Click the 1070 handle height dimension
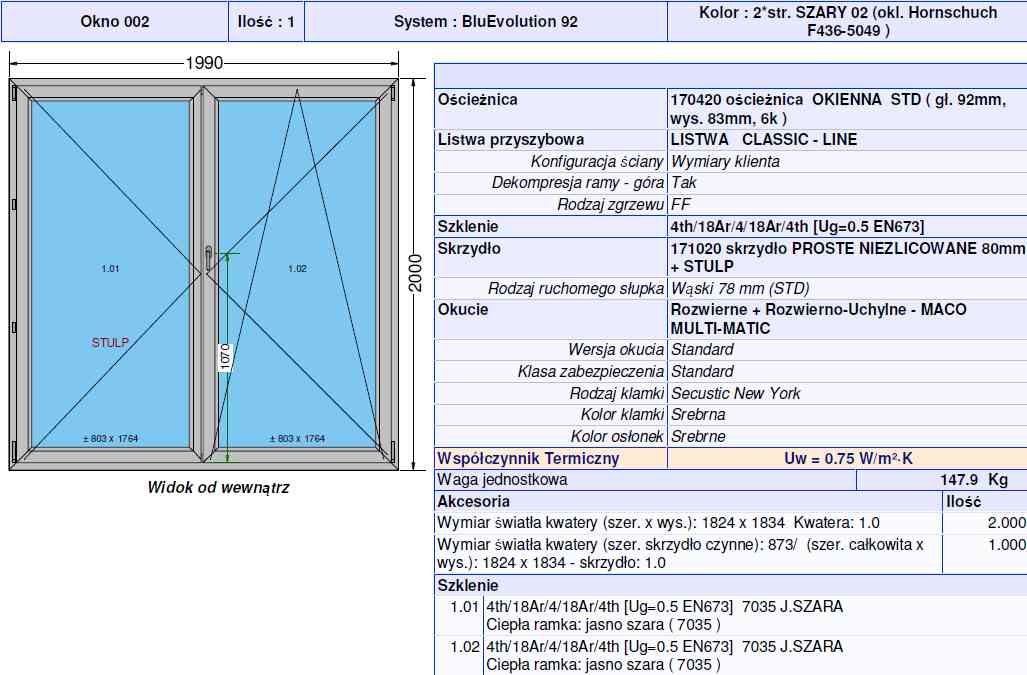The image size is (1027, 675). [226, 356]
